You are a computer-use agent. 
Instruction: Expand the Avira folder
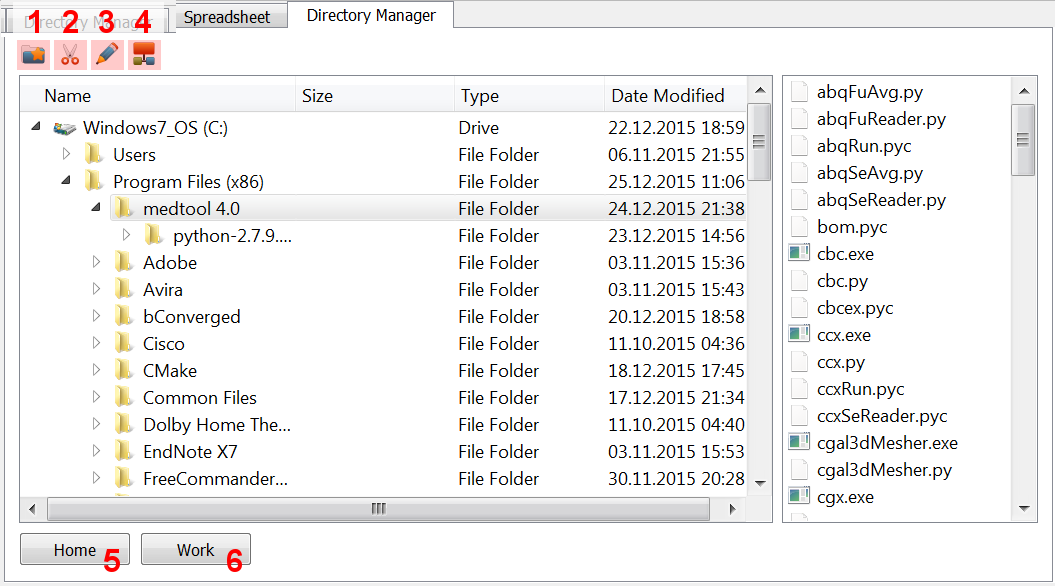(x=96, y=289)
